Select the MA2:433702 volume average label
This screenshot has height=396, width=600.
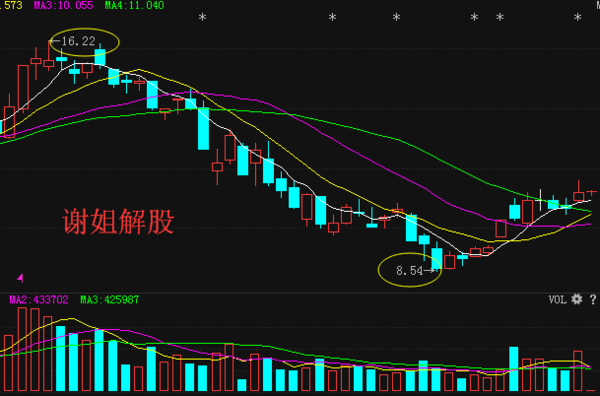click(39, 300)
